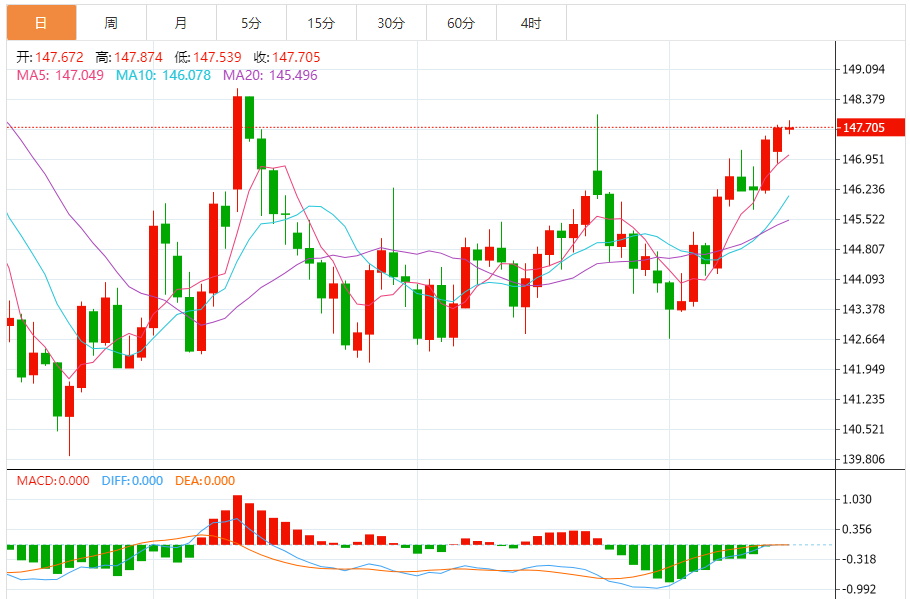
Task: Open the 60分 timeframe tab
Action: point(461,23)
